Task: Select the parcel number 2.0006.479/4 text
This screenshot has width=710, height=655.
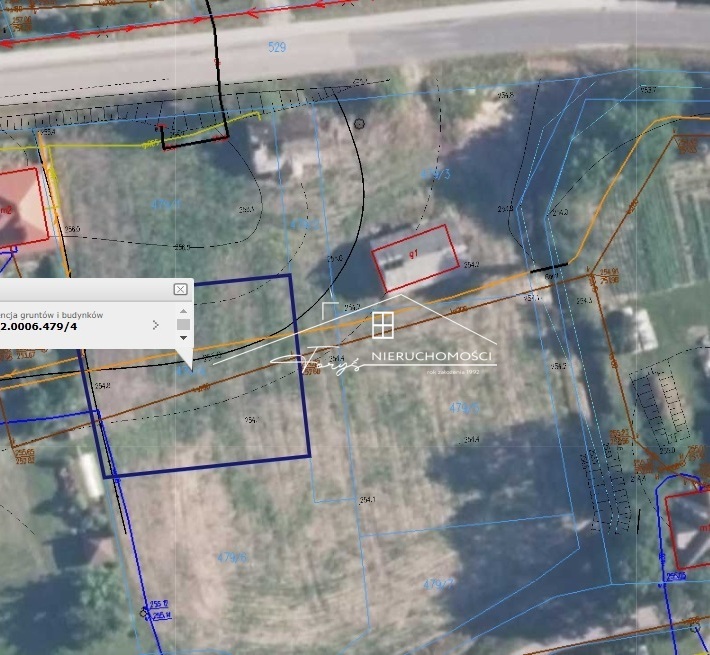Action: [x=40, y=326]
